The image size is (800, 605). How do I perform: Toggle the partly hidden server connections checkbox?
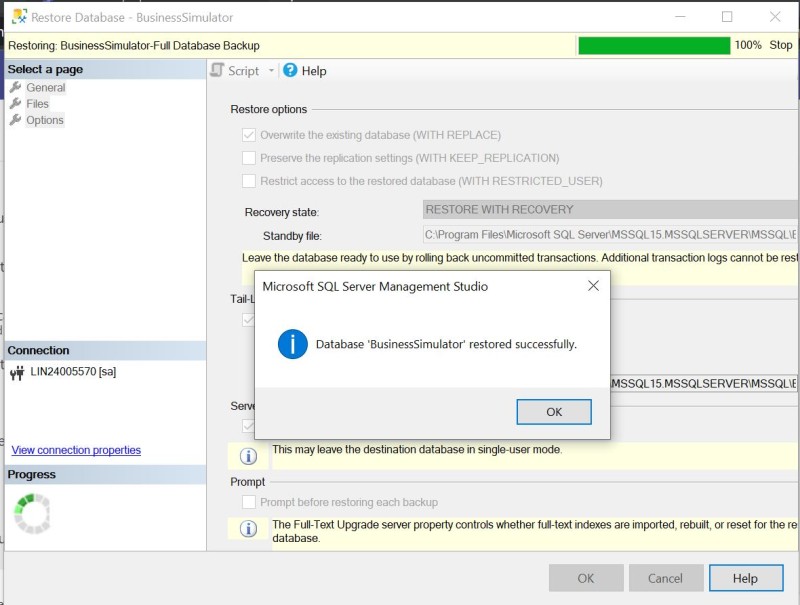point(248,425)
